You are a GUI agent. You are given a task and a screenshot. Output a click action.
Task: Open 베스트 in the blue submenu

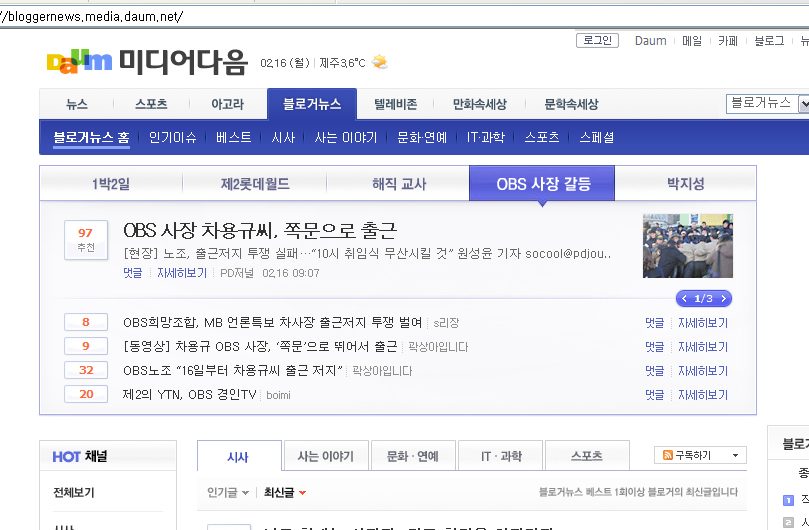click(234, 137)
